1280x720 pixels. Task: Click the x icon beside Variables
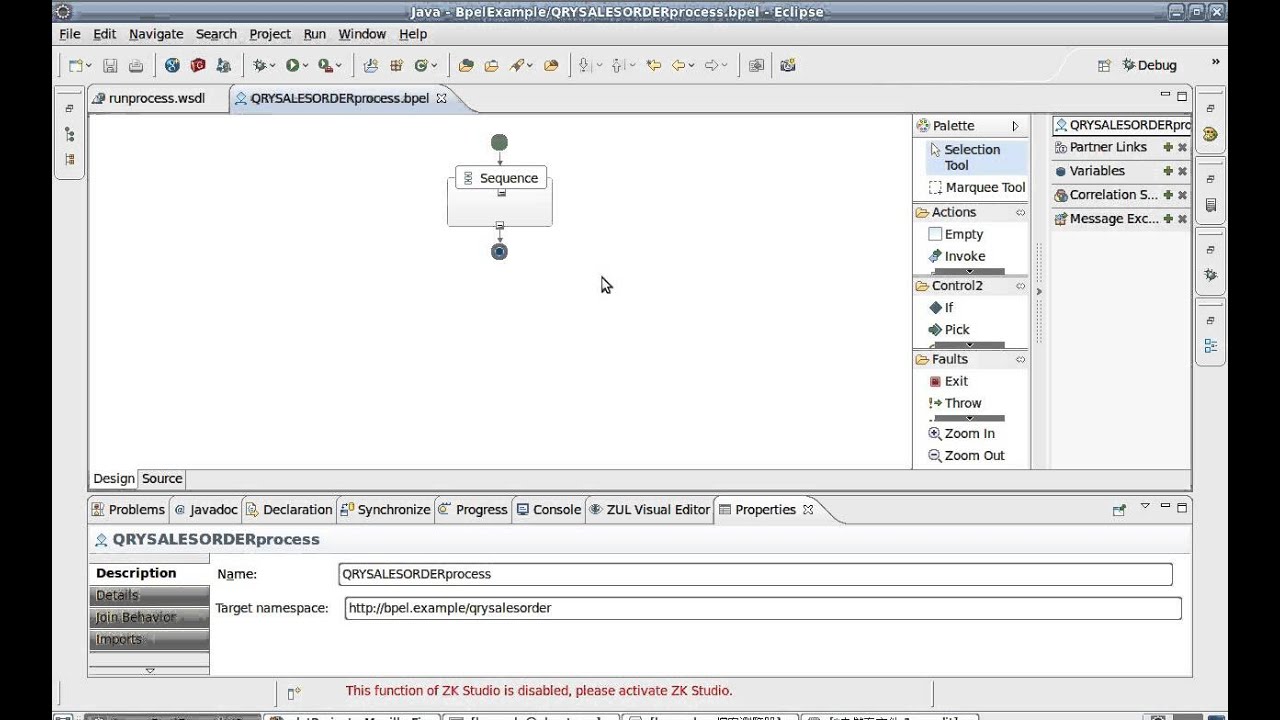pos(1182,171)
